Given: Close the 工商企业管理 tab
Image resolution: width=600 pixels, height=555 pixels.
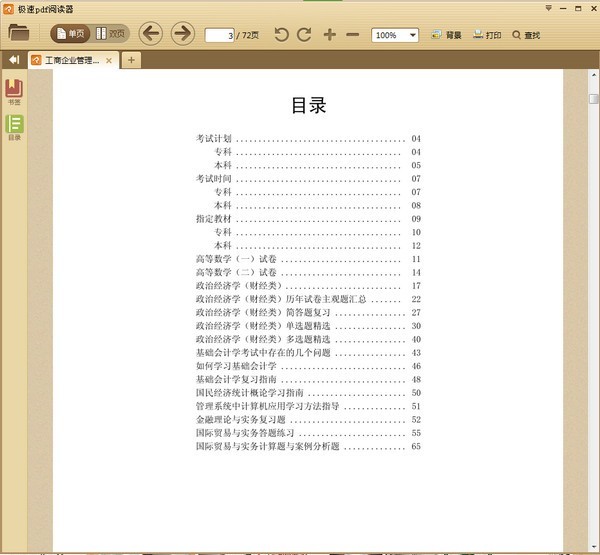Looking at the screenshot, I should point(109,60).
